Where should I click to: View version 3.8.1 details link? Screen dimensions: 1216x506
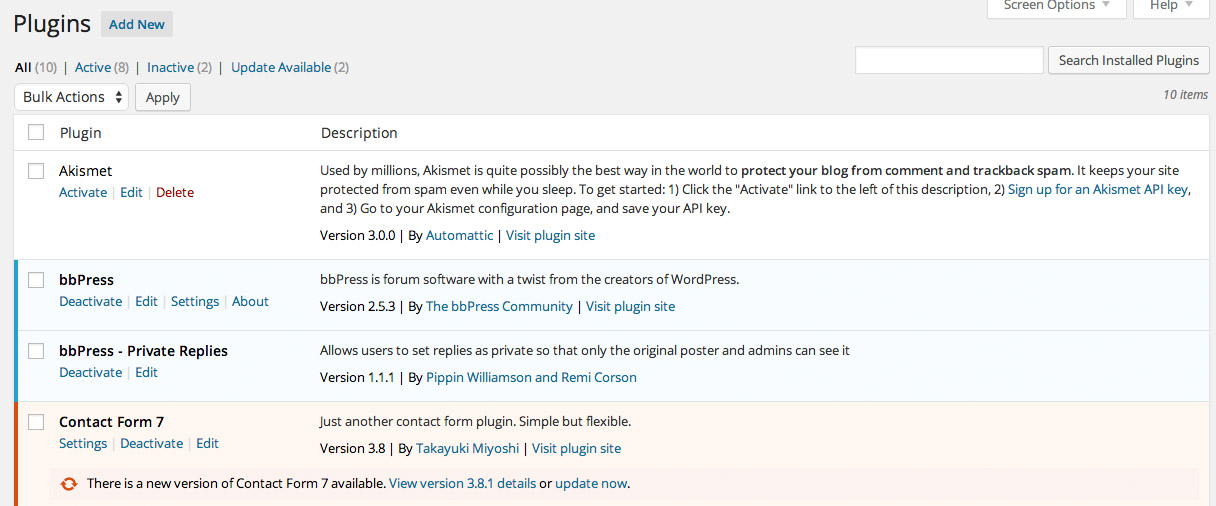(x=462, y=483)
